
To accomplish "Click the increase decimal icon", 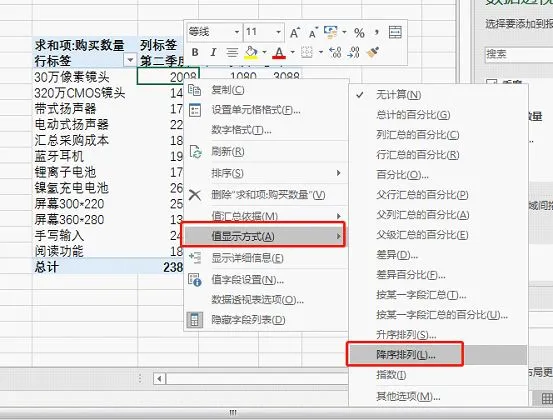I will pyautogui.click(x=335, y=53).
